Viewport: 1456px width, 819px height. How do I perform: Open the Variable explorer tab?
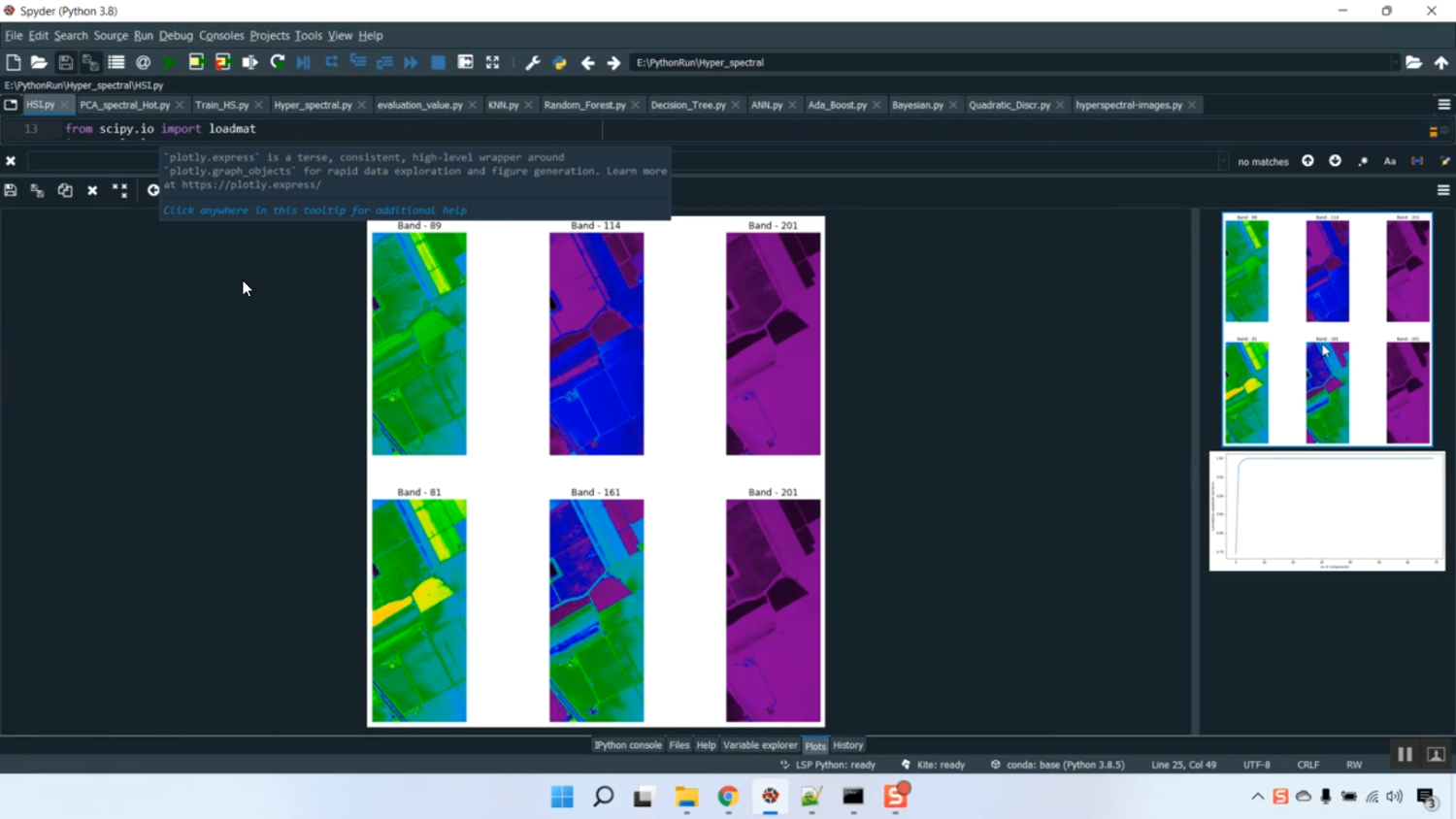coord(759,745)
